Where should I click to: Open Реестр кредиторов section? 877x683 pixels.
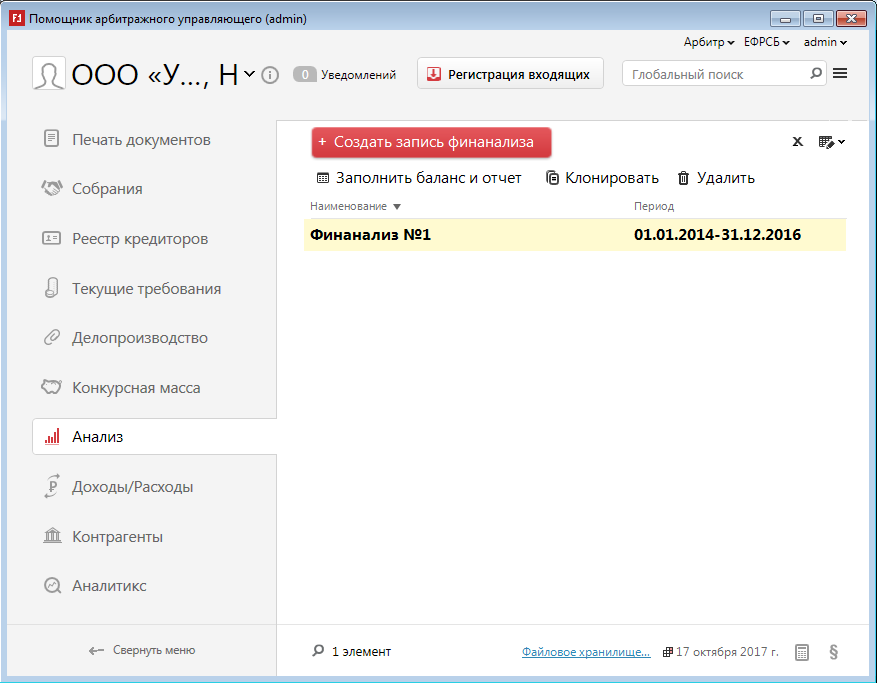[140, 239]
